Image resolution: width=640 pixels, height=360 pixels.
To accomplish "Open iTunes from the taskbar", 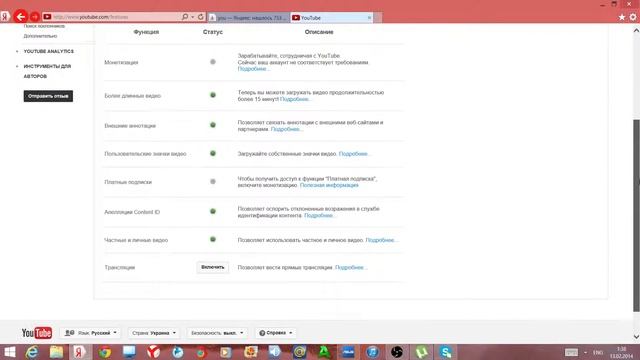I will coord(372,352).
